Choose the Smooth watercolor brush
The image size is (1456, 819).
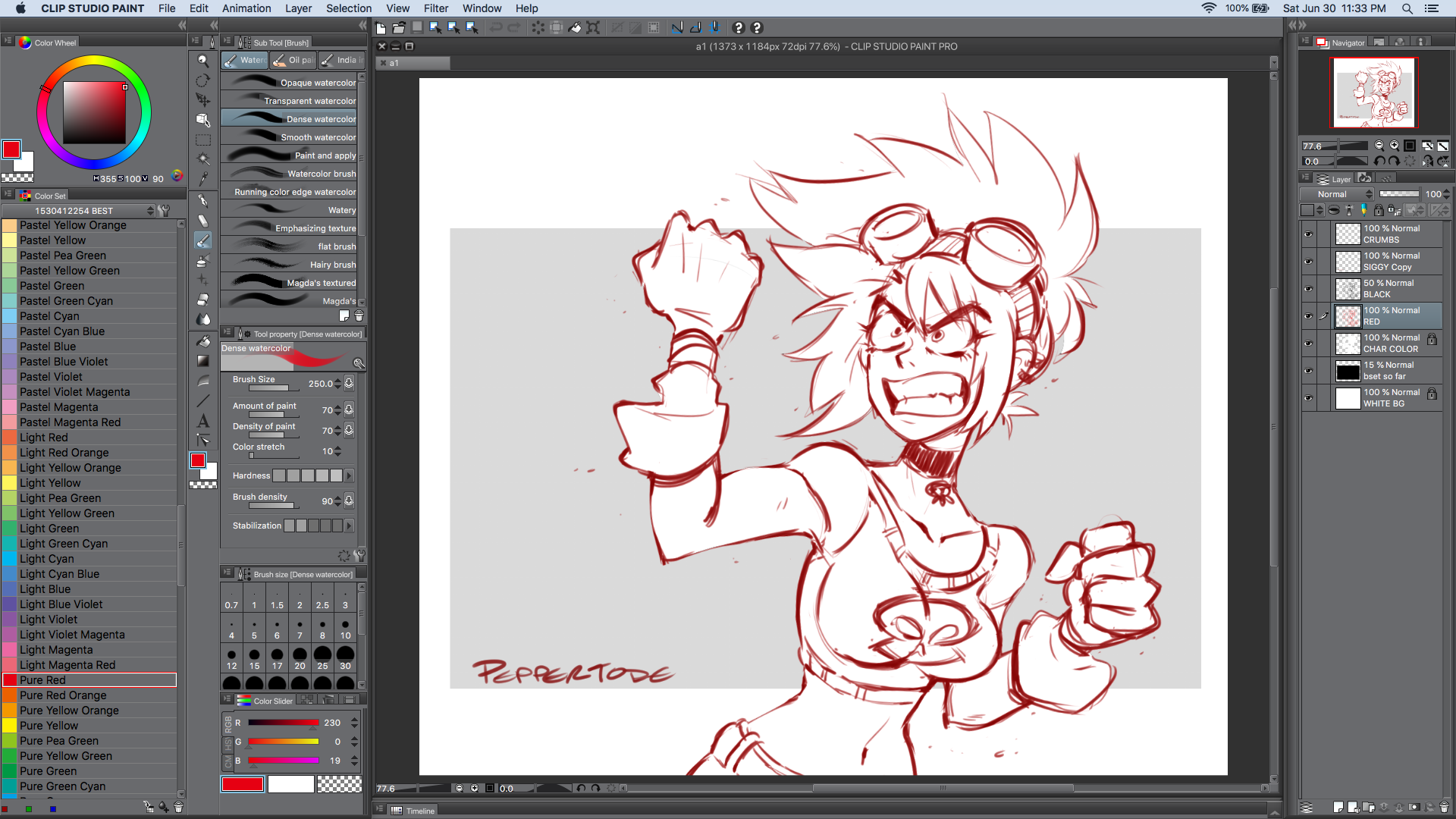pos(289,137)
